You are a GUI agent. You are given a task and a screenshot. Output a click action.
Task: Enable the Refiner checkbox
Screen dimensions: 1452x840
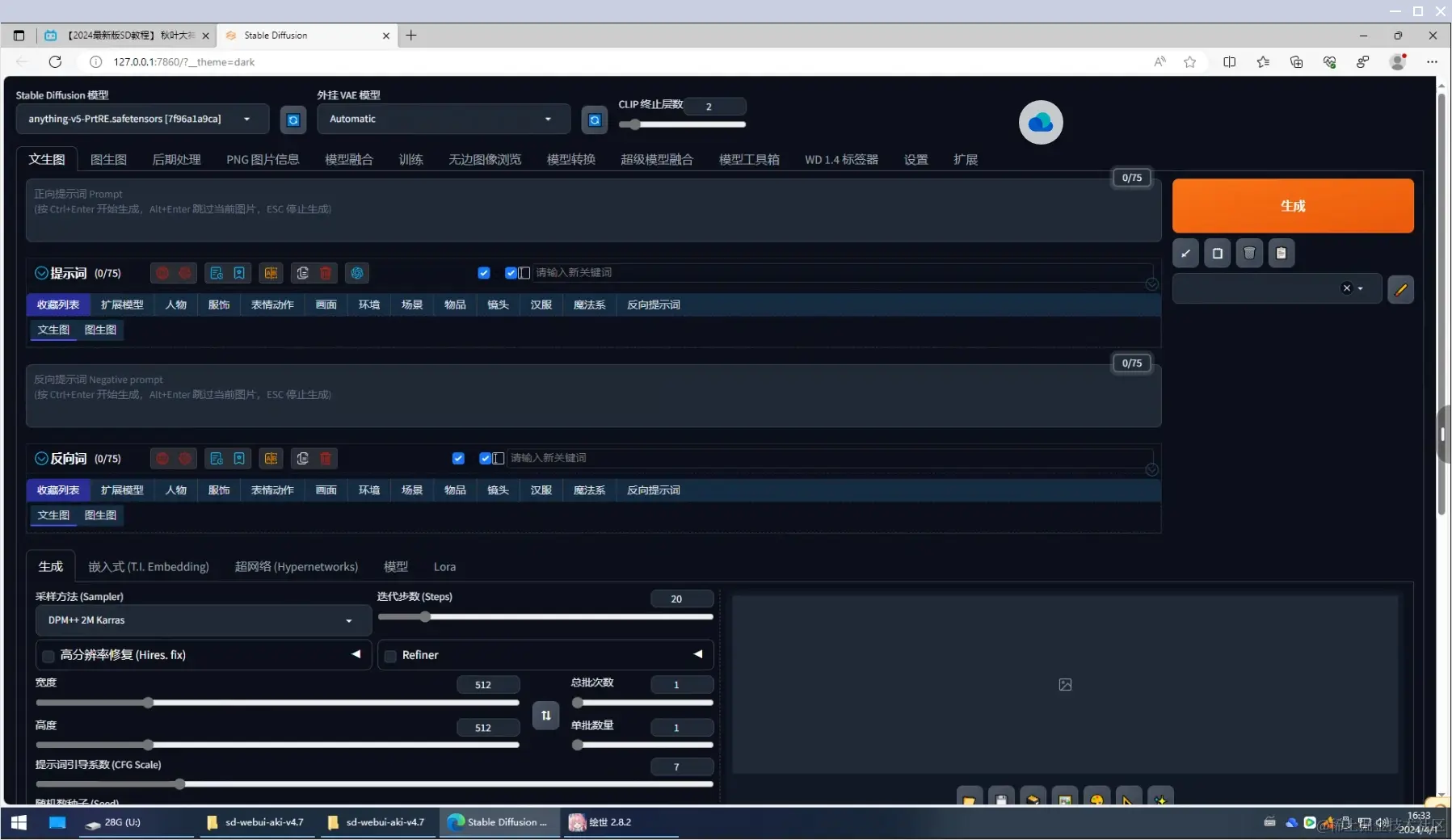[390, 656]
